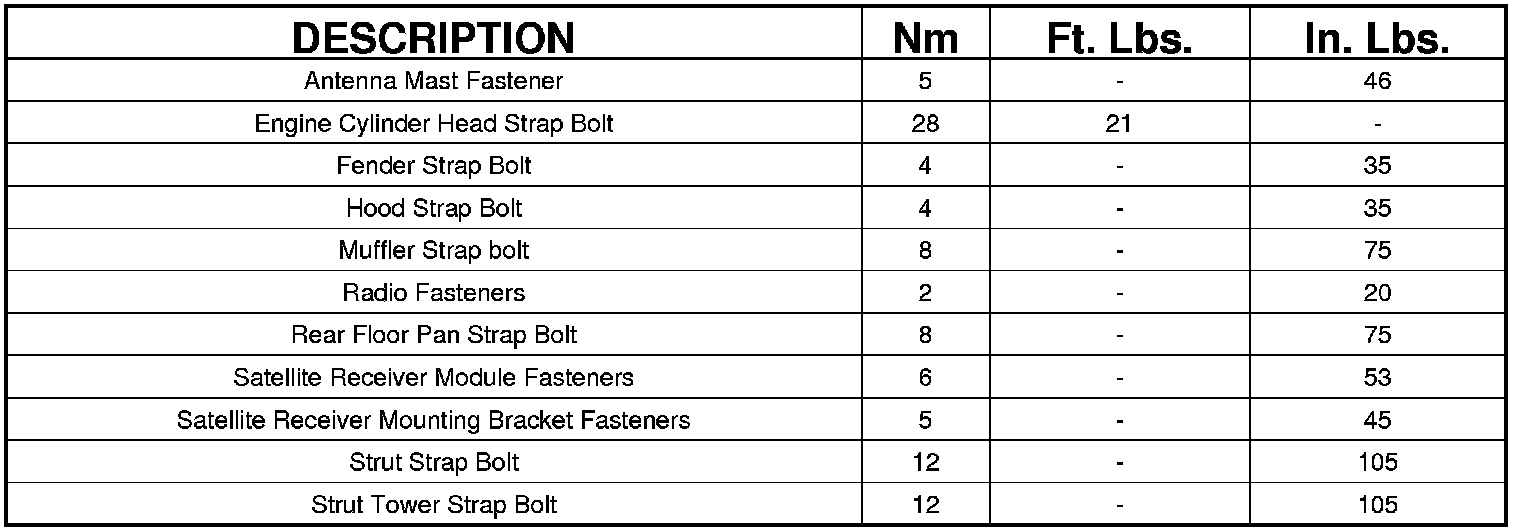
Task: Select the Radio Fasteners description
Action: pyautogui.click(x=433, y=293)
